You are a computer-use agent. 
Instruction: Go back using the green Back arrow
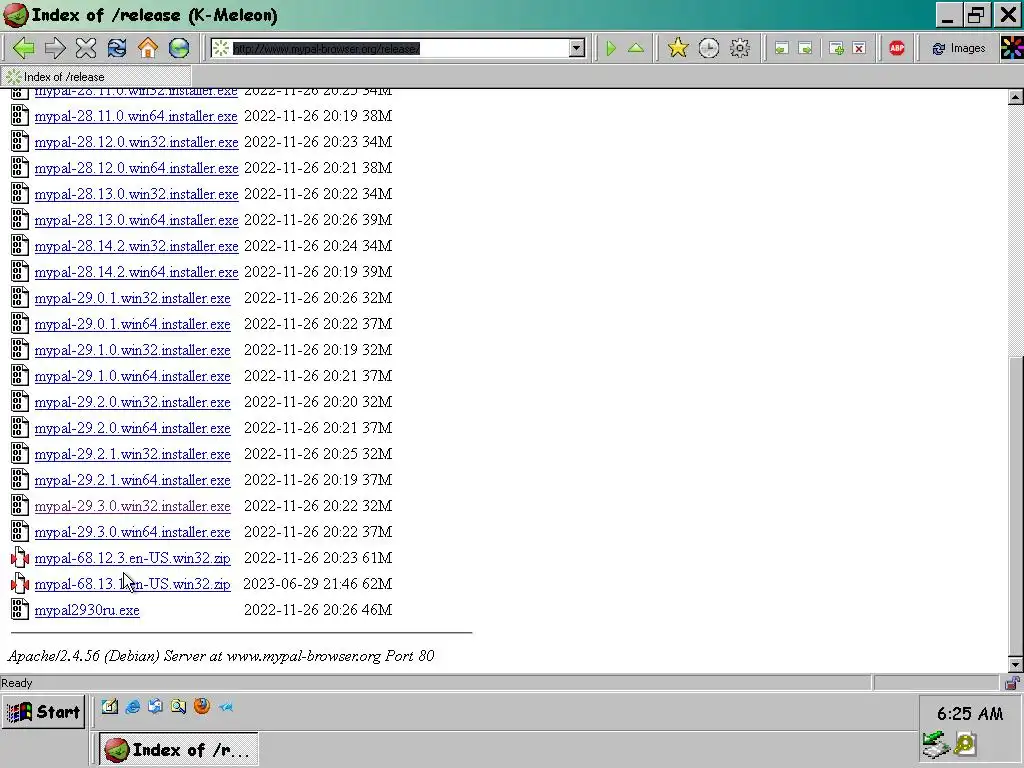tap(24, 48)
